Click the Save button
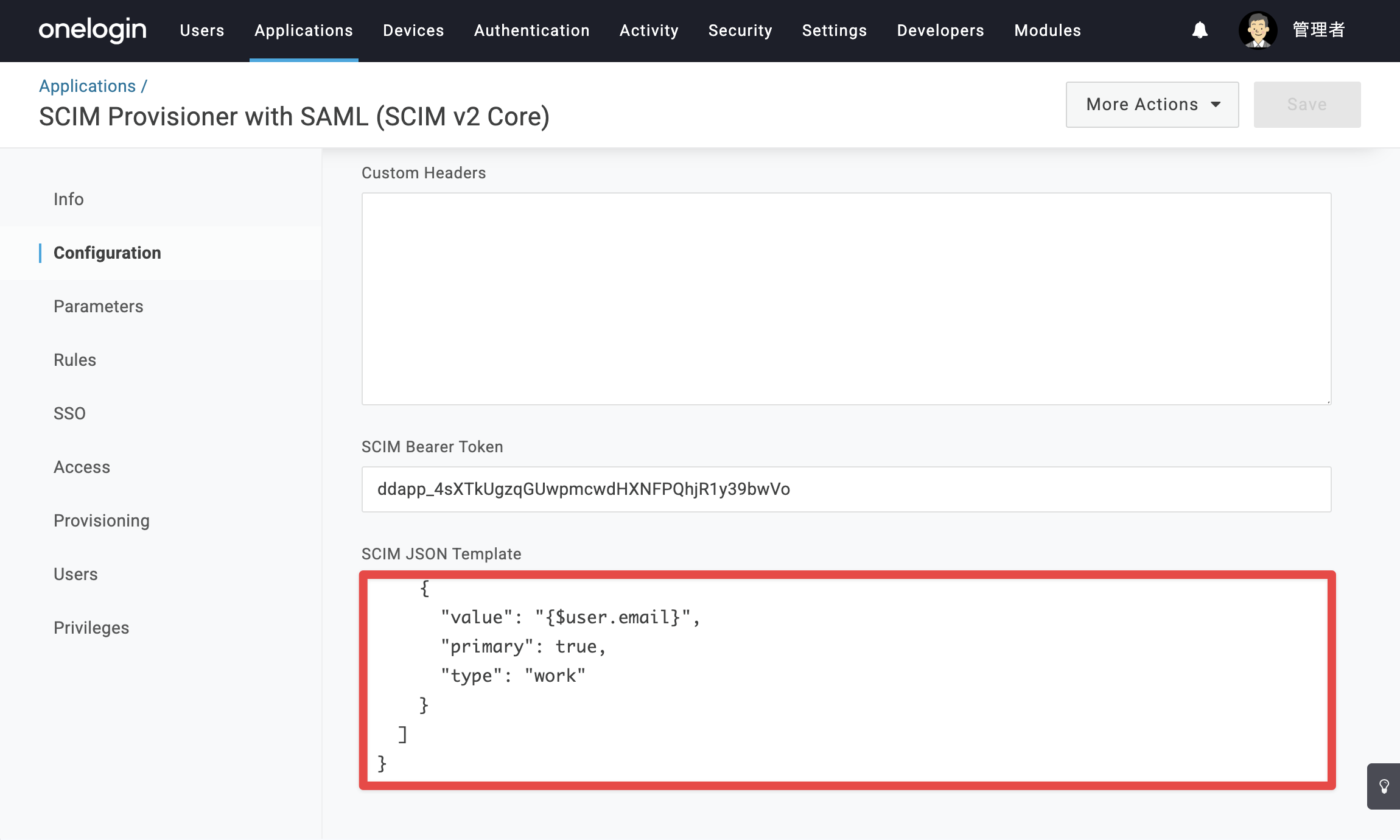Viewport: 1400px width, 840px height. 1307,105
